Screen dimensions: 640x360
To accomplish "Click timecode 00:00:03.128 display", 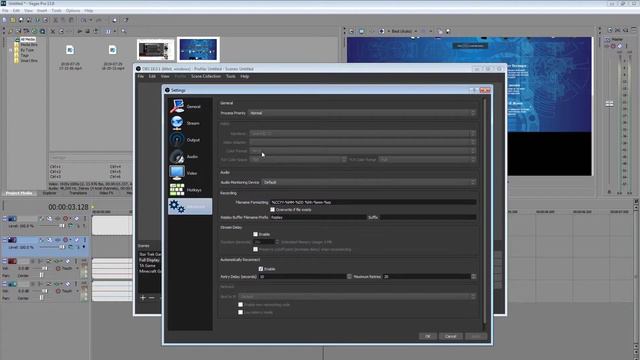I will coord(68,207).
